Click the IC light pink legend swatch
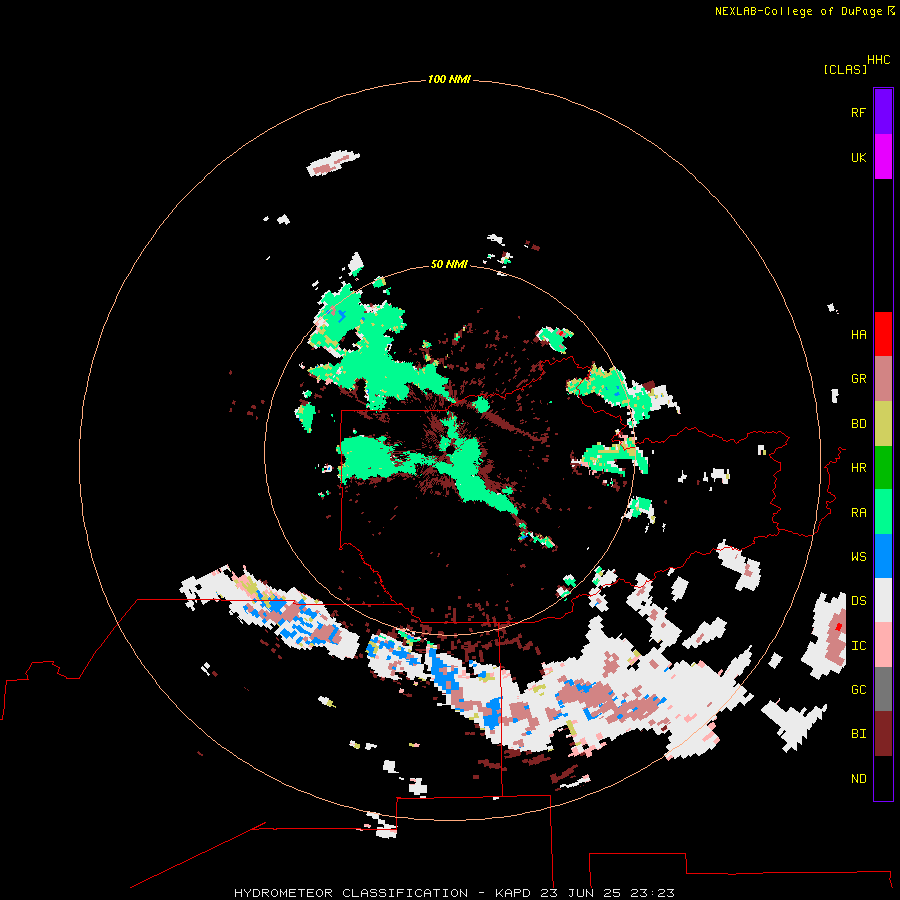This screenshot has width=900, height=900. pos(883,645)
